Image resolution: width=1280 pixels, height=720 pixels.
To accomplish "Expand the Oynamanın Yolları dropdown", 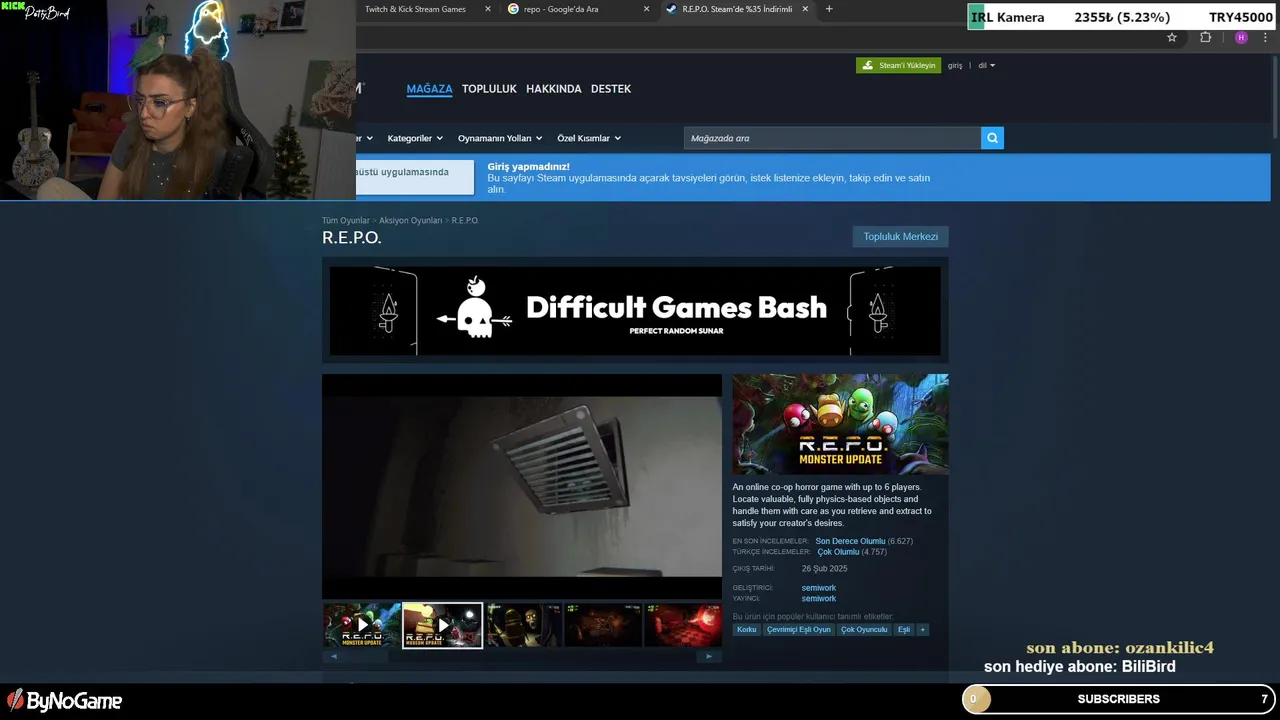I will 499,138.
